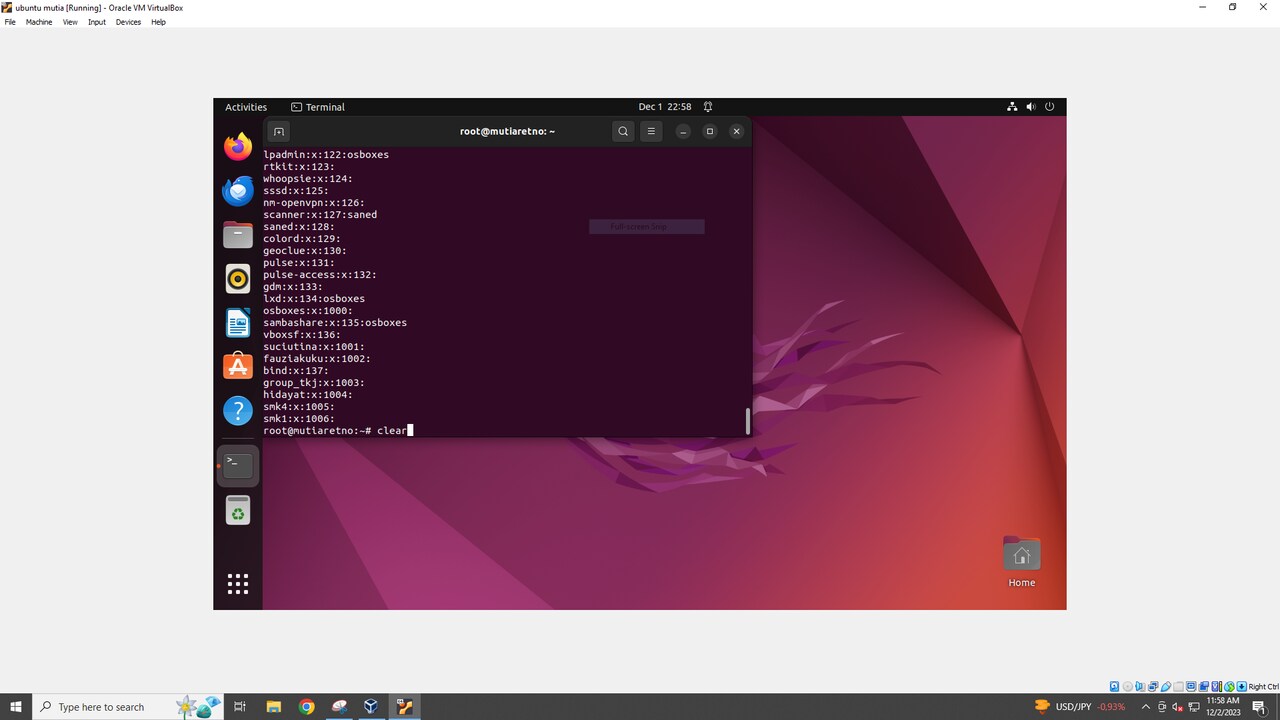
Task: Open Firefox from the Ubuntu dock
Action: [238, 147]
